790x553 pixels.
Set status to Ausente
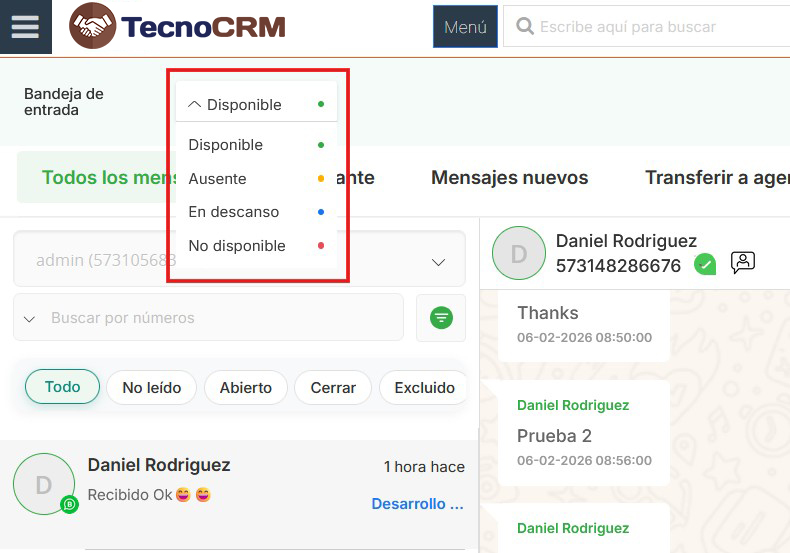pos(217,179)
